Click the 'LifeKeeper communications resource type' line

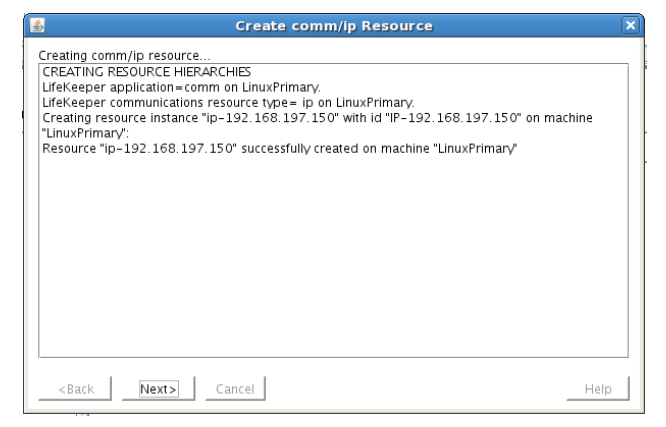coord(228,102)
